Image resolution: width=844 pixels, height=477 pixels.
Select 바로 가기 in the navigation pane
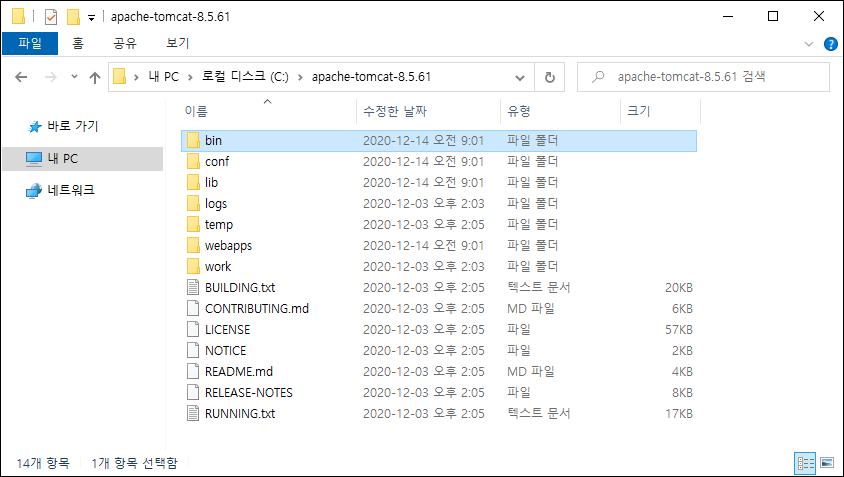point(73,126)
